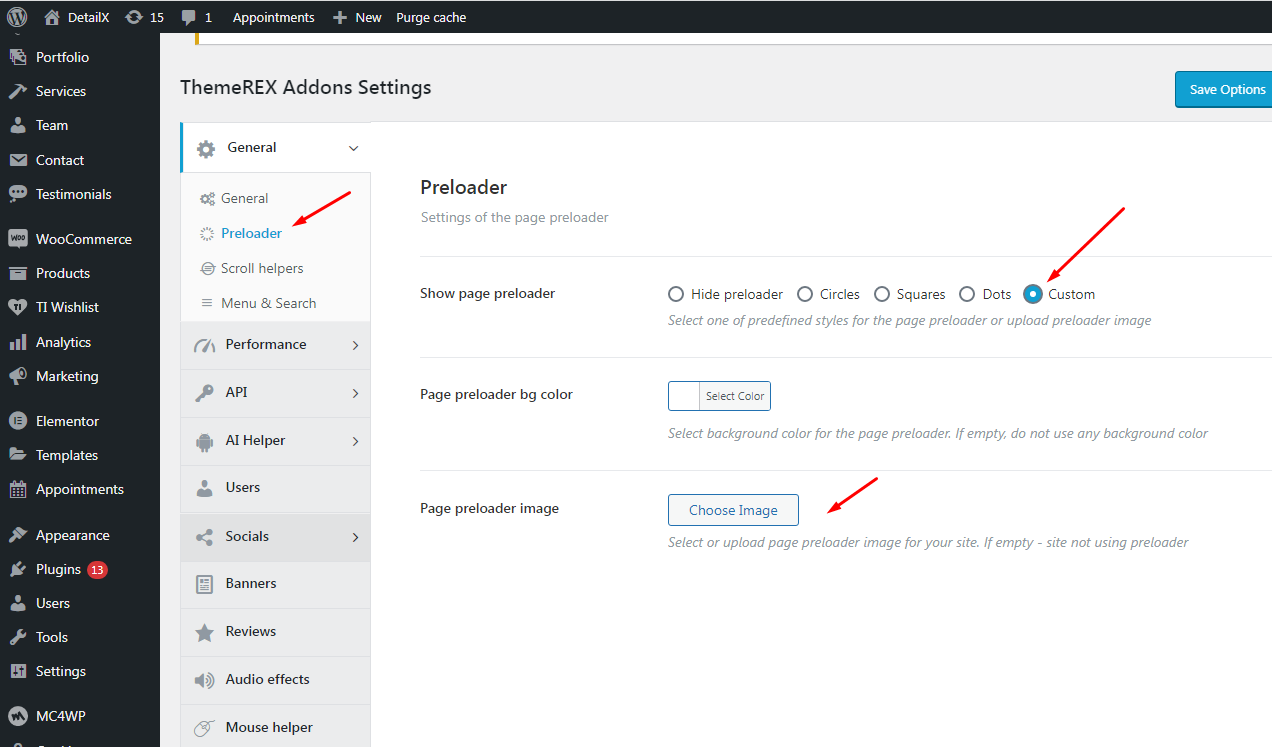Click the AI Helper android icon
Screen dimensions: 1272x747
205,441
